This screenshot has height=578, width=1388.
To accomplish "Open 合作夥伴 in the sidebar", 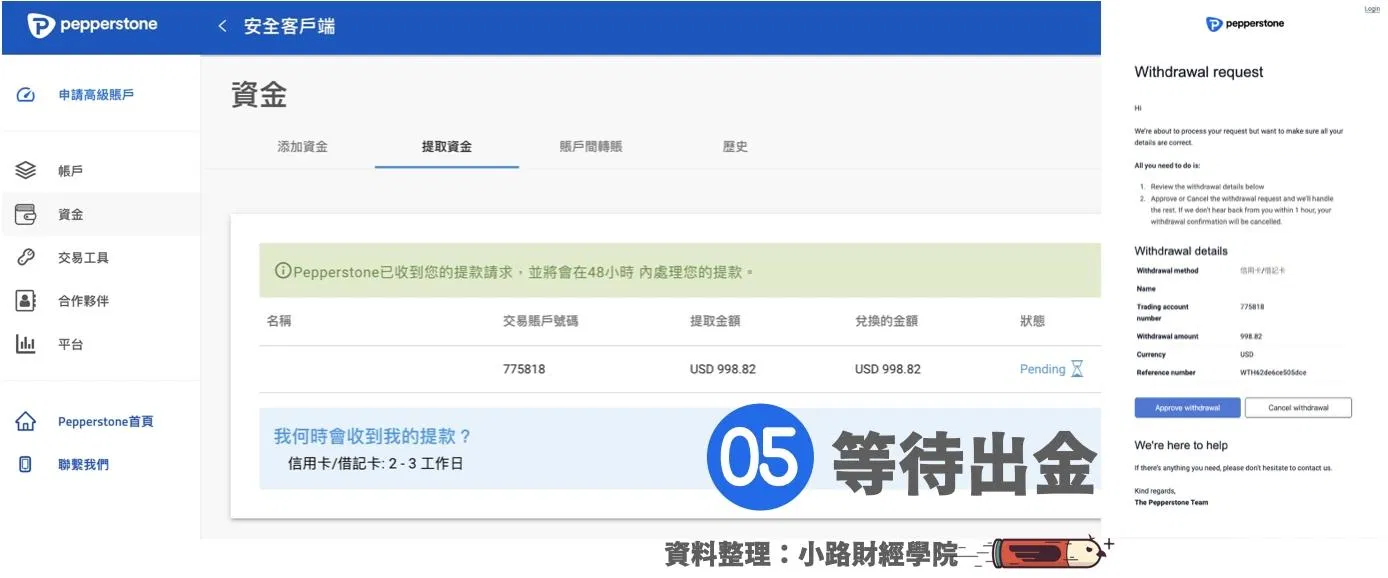I will [83, 300].
